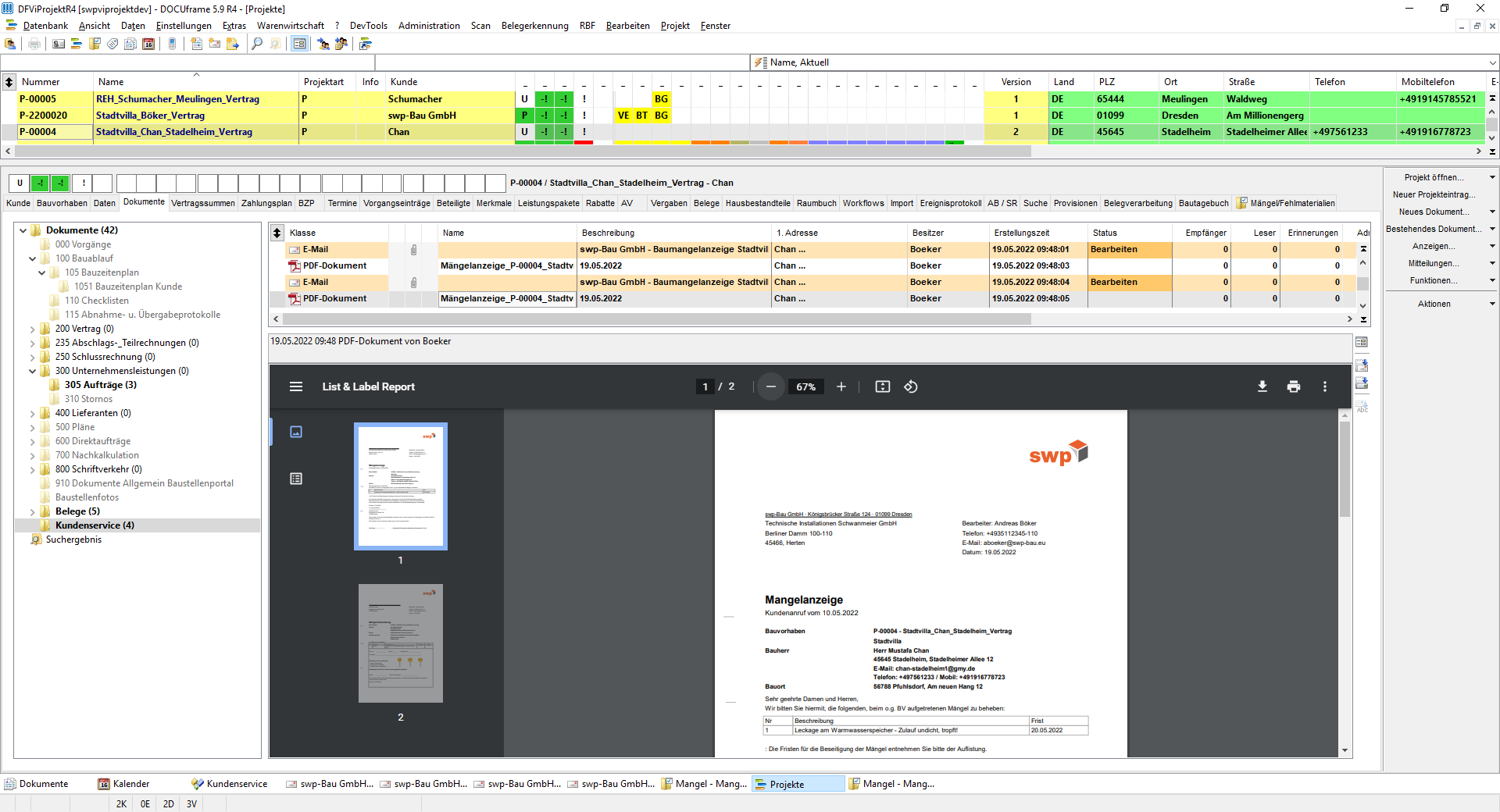This screenshot has height=812, width=1500.
Task: Download the PDF document
Action: pyautogui.click(x=1262, y=386)
